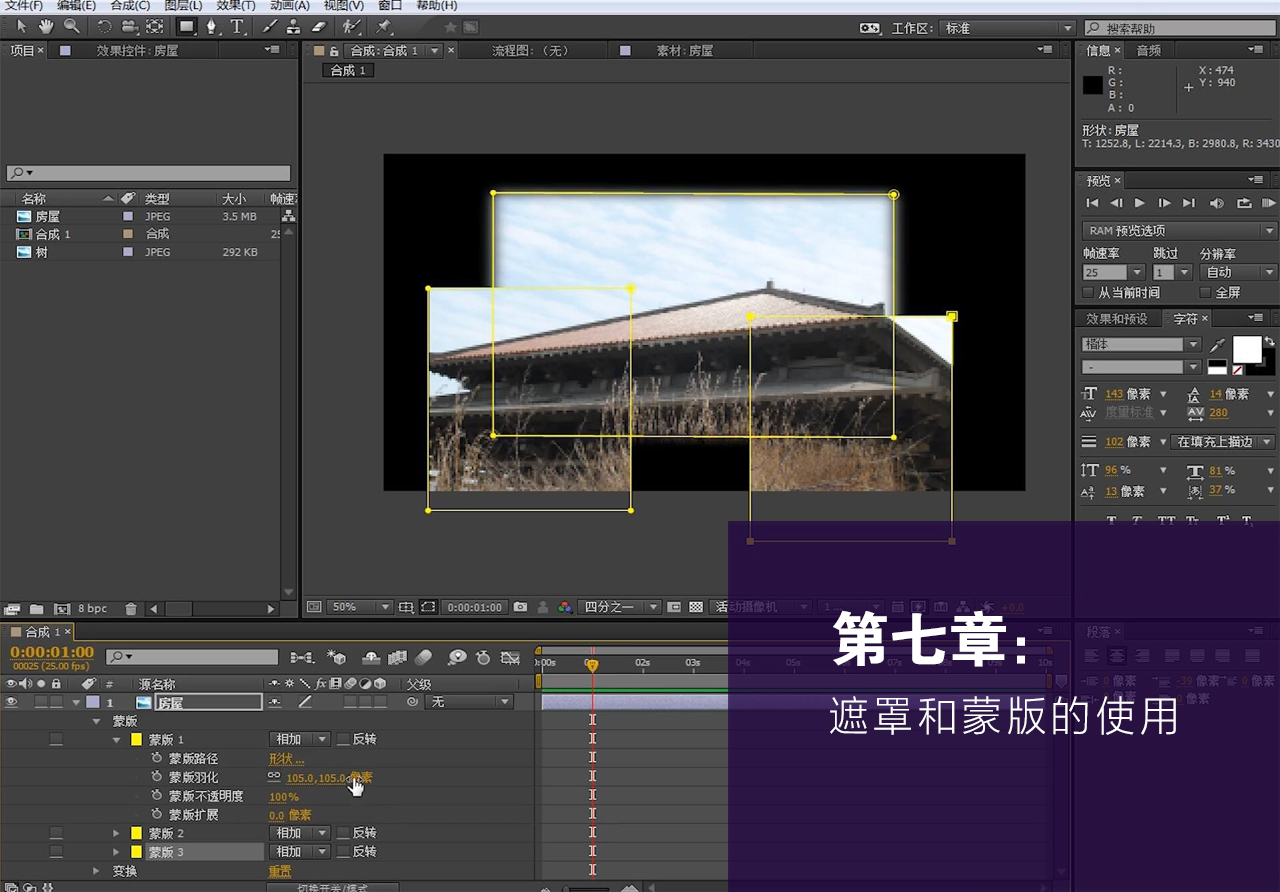Click the first frame button in Preview panel
This screenshot has height=892, width=1280.
click(1093, 203)
